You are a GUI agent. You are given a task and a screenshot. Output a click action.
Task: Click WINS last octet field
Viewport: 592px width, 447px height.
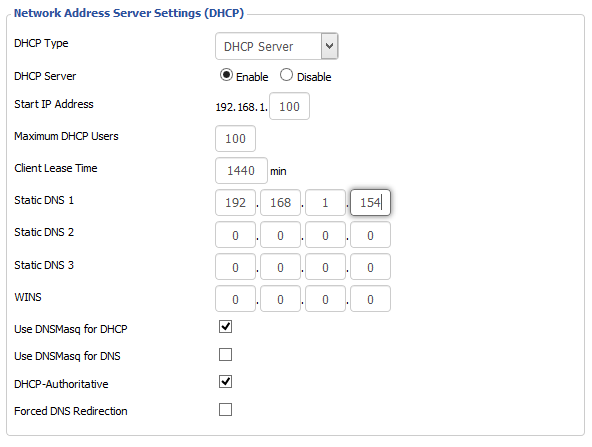[370, 299]
